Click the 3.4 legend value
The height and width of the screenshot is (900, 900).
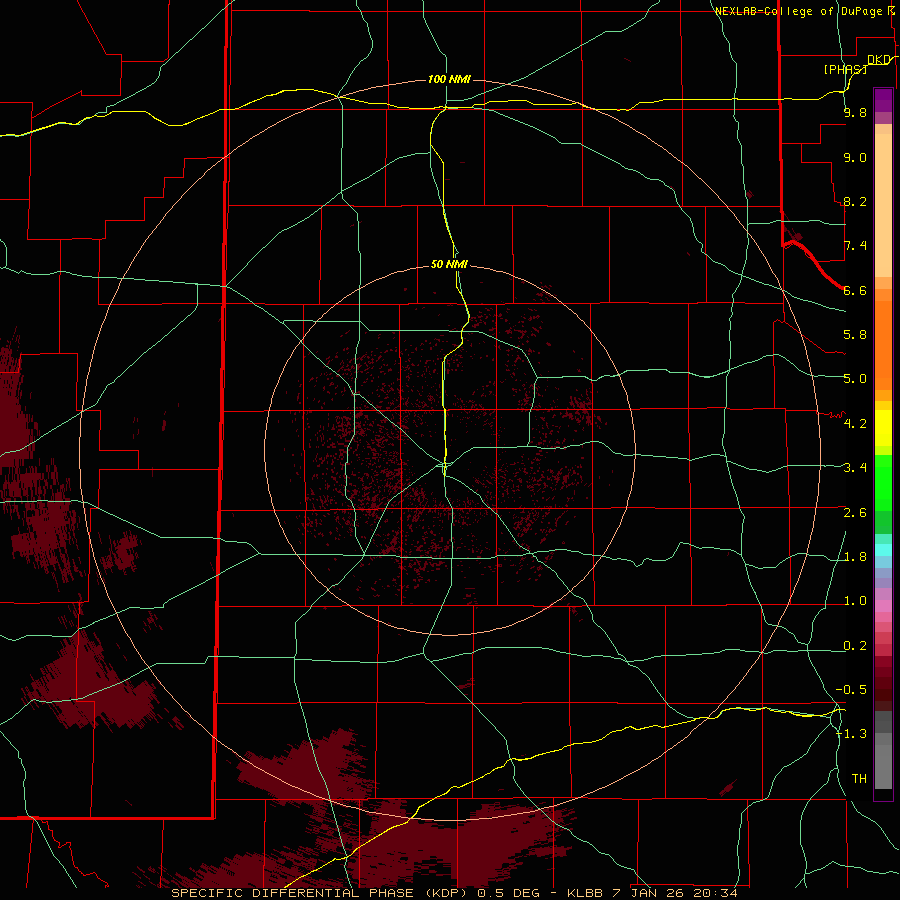[x=855, y=468]
